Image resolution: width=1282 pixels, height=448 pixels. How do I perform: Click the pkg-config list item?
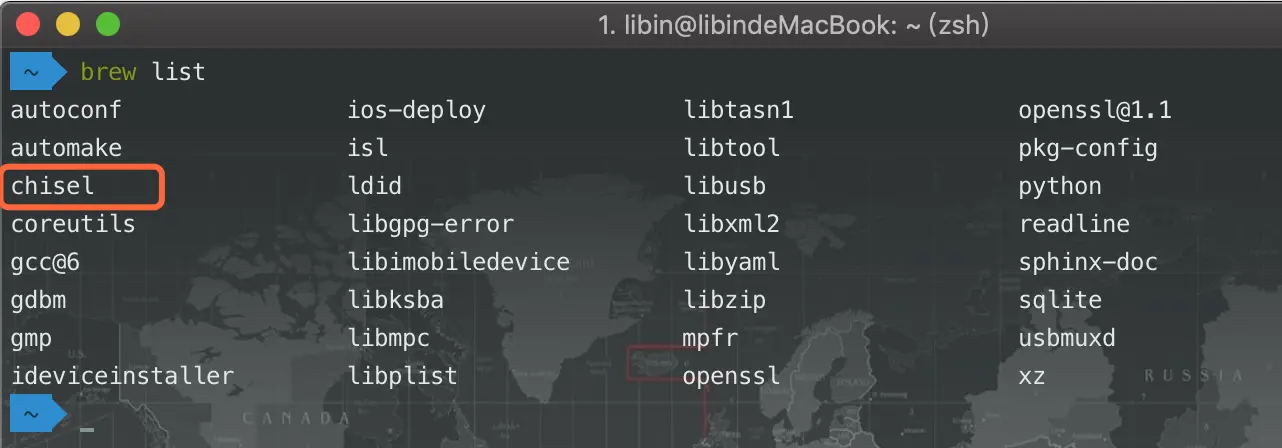pos(1088,148)
